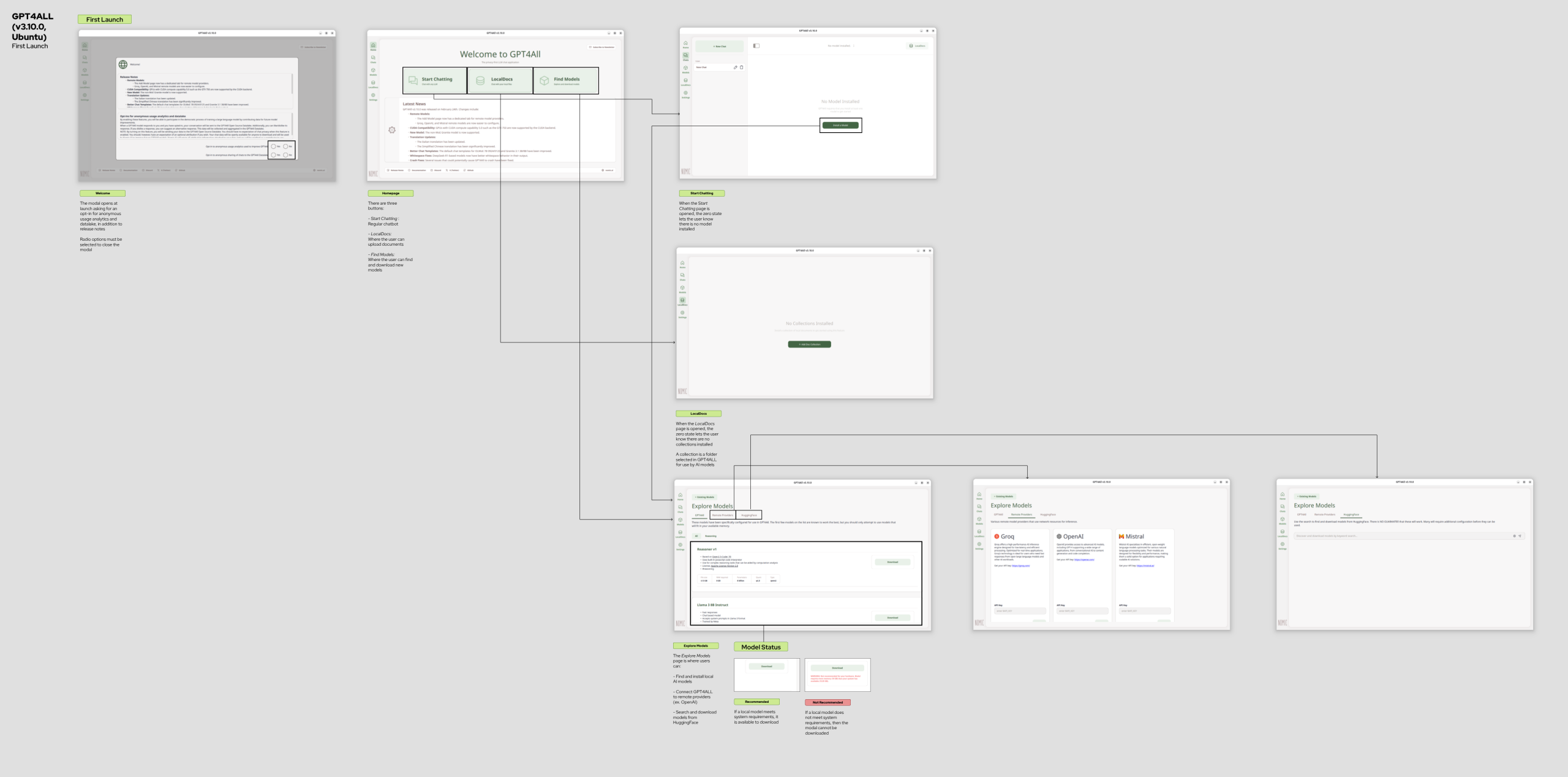Click the pencil edit icon on New Chat row

pyautogui.click(x=735, y=67)
